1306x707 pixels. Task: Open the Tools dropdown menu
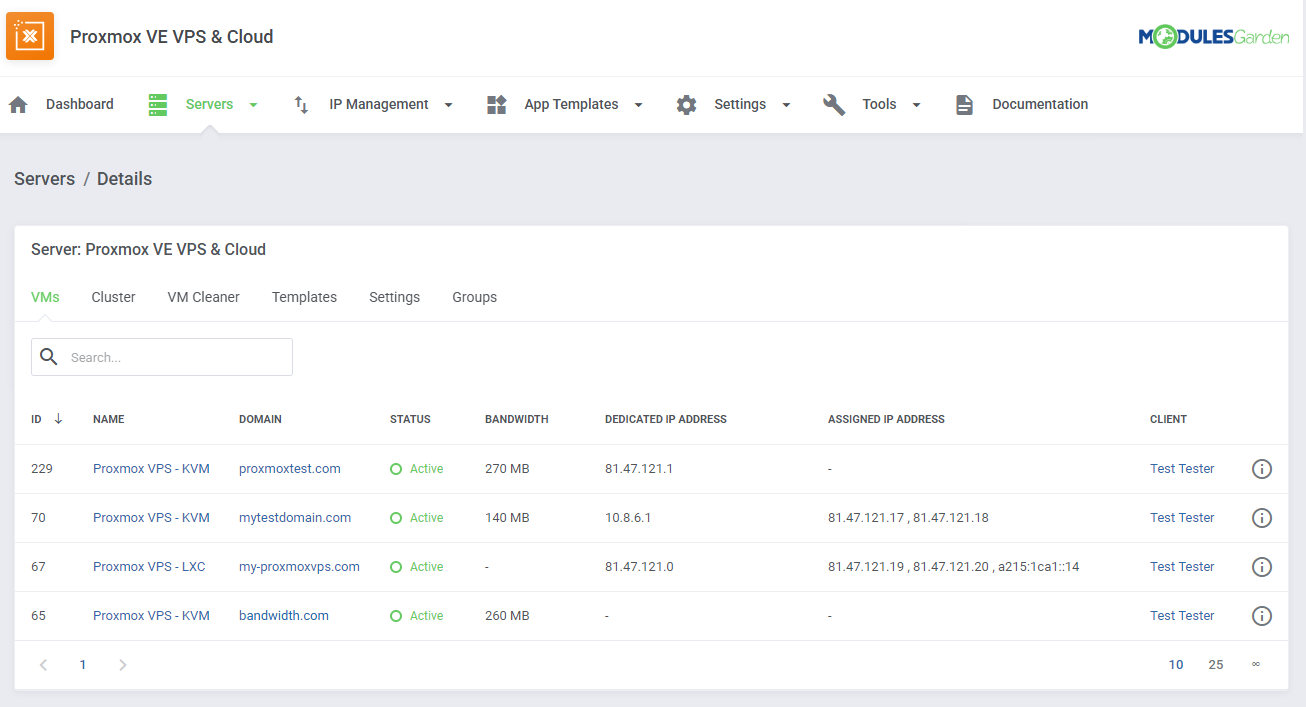pos(916,104)
